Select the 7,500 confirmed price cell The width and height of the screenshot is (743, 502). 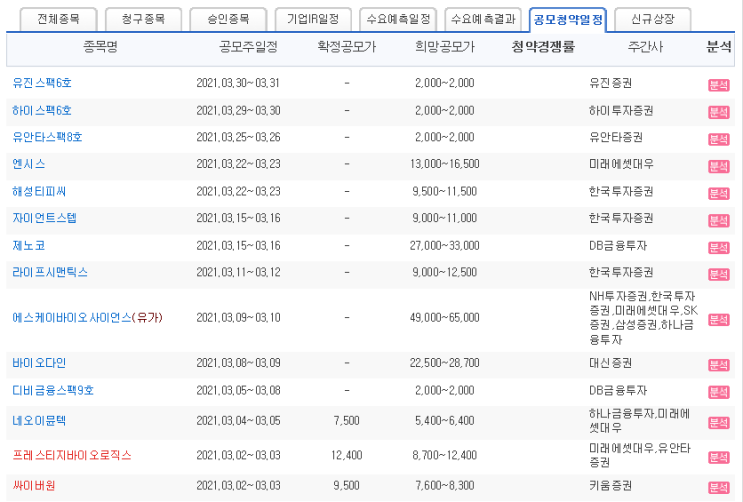point(346,421)
